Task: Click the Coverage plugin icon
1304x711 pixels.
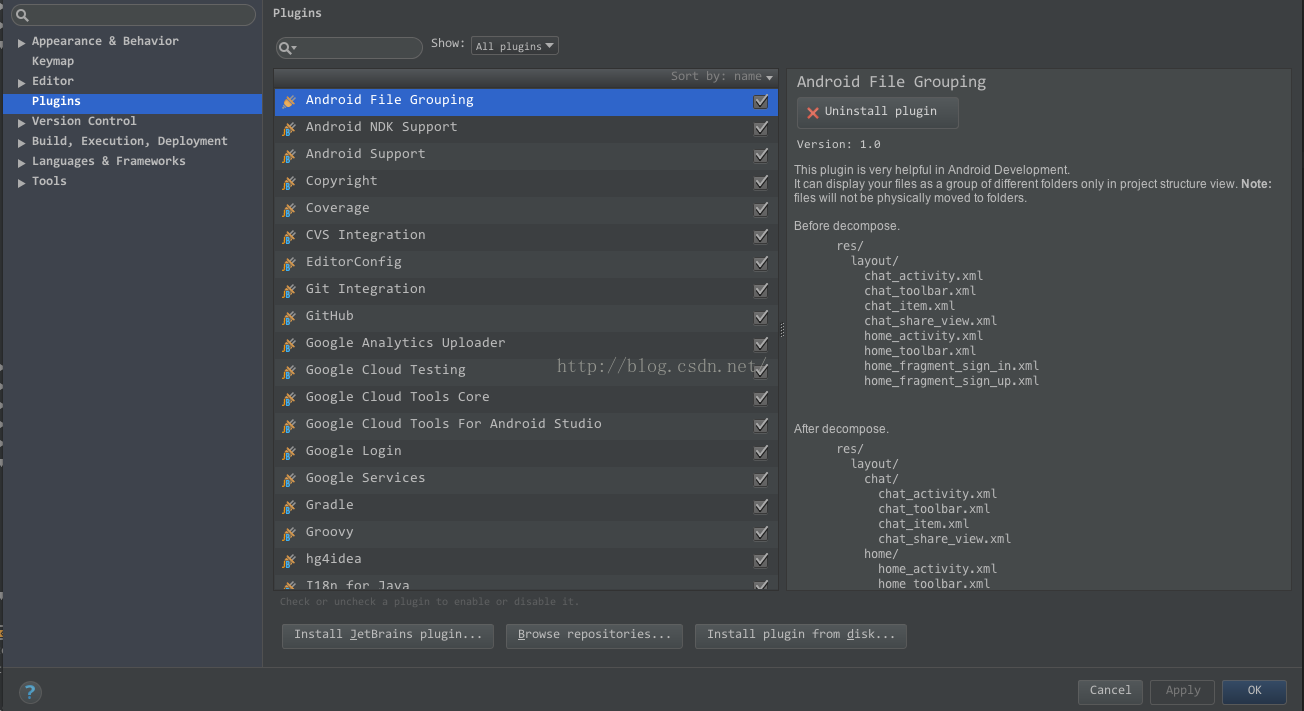Action: (289, 209)
